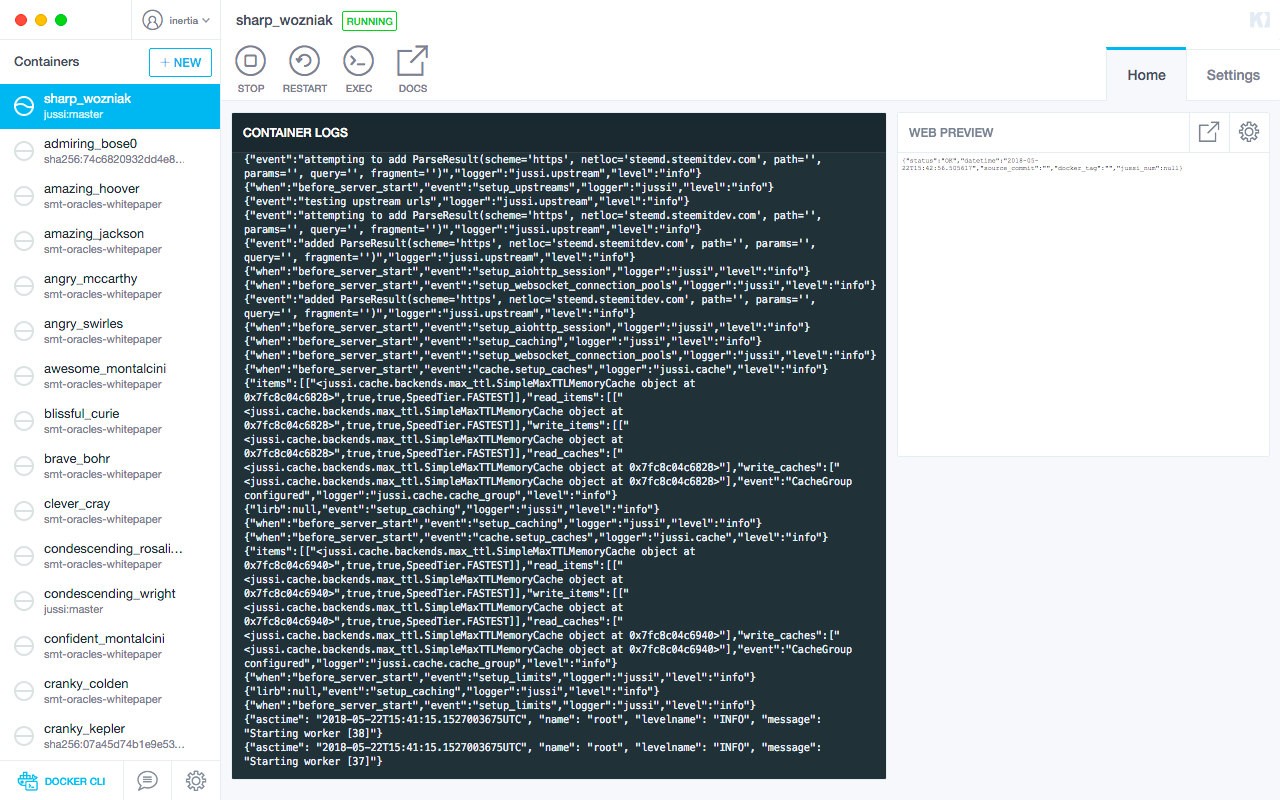Switch to the Settings tab

click(1233, 75)
